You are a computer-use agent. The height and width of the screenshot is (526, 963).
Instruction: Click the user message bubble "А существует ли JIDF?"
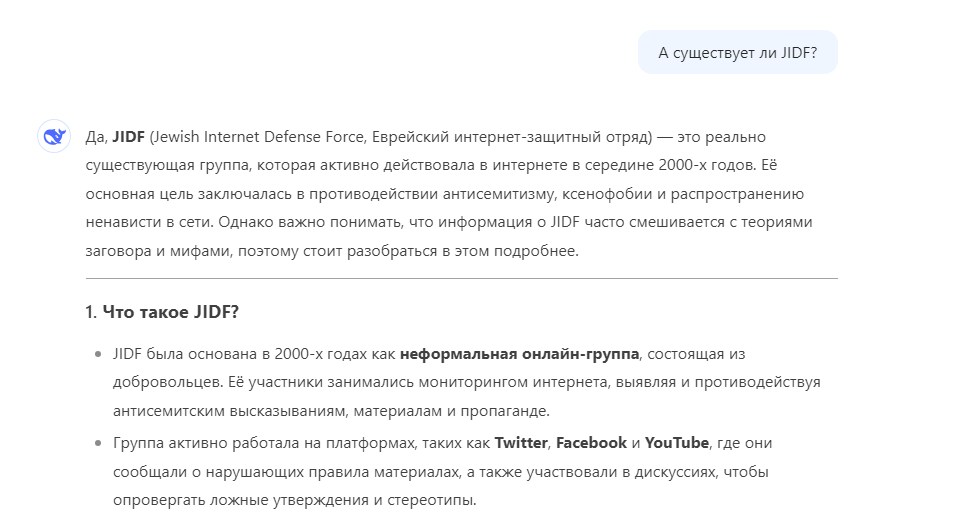coord(737,53)
